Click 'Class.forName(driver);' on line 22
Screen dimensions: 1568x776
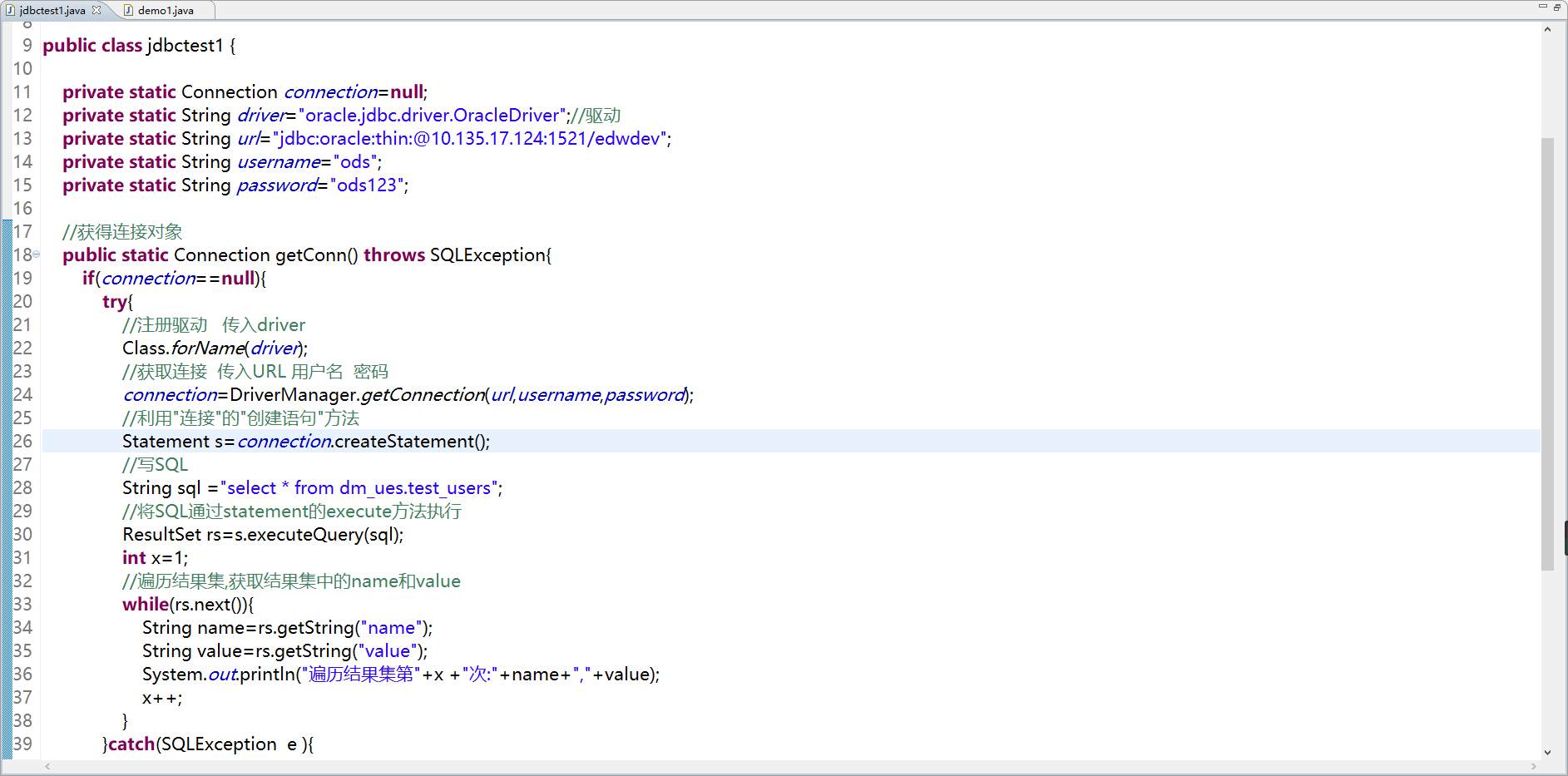215,348
